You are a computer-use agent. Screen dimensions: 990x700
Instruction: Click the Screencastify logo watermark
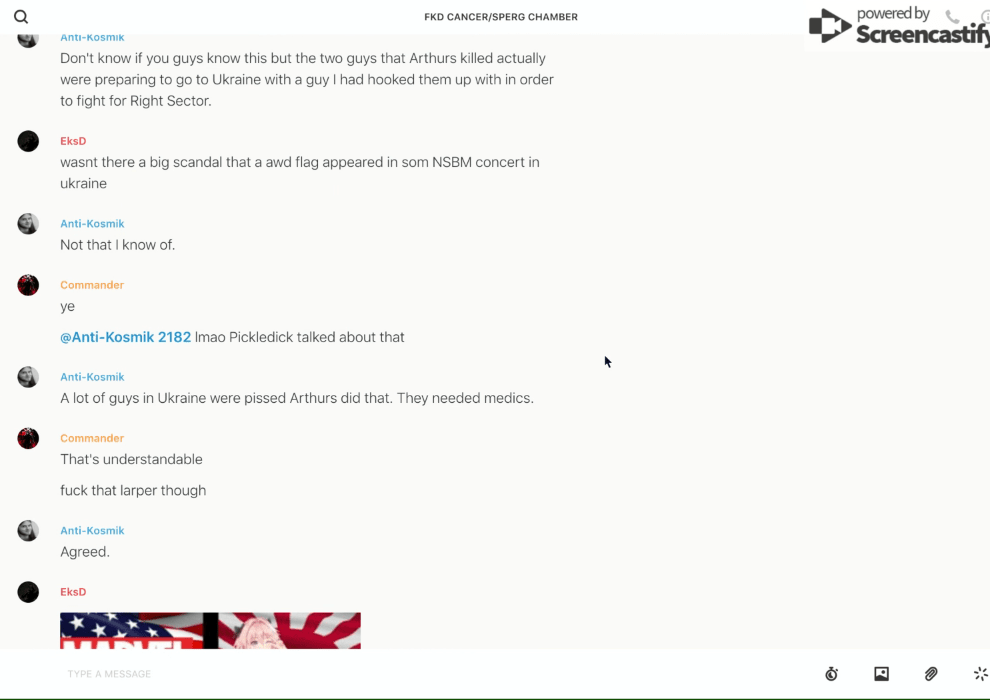pyautogui.click(x=899, y=26)
